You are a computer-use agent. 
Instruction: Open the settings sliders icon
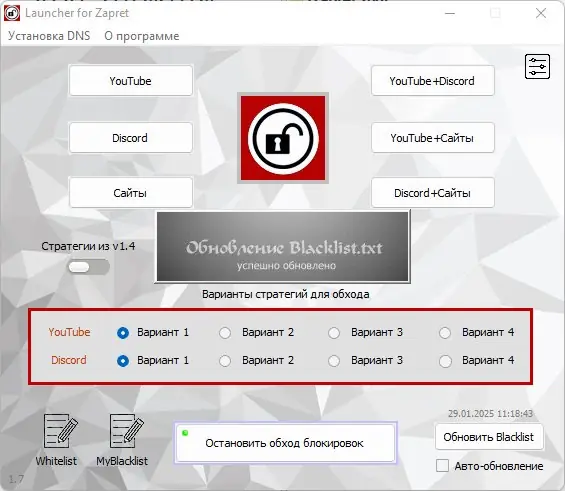(537, 66)
